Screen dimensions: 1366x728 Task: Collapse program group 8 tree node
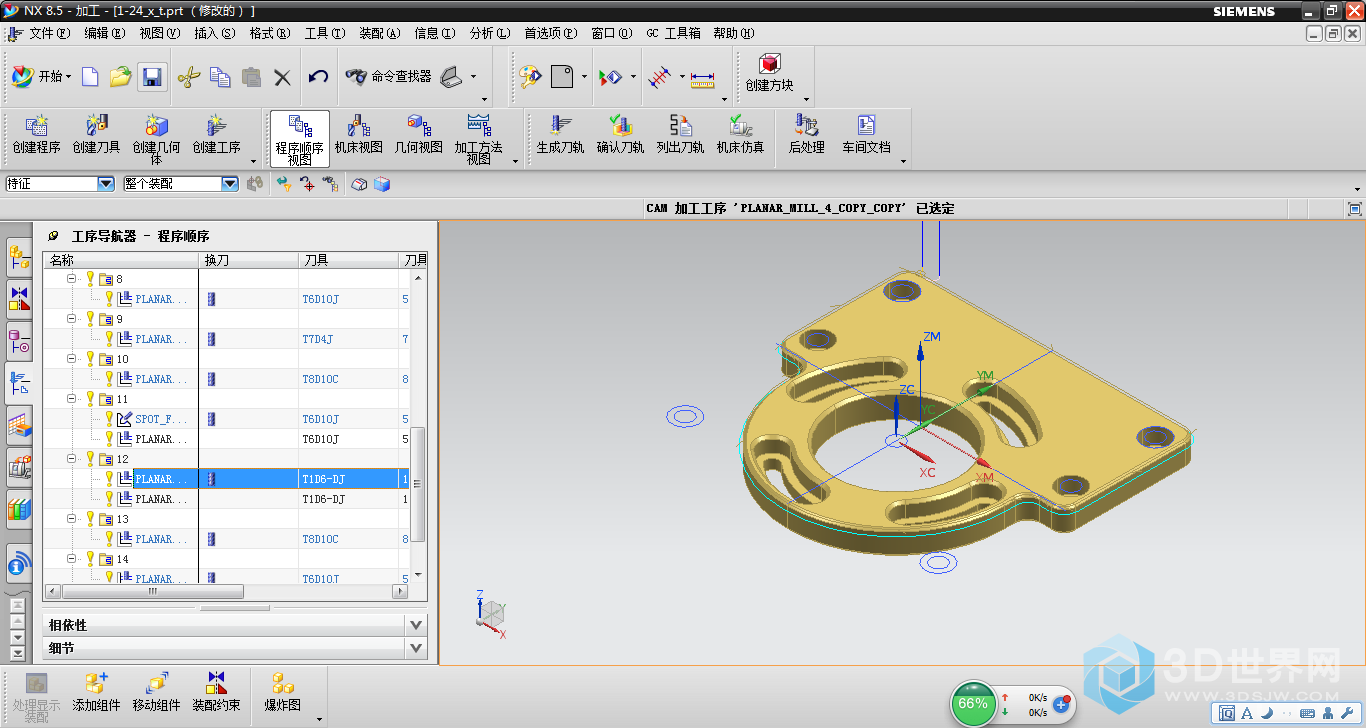[x=72, y=279]
